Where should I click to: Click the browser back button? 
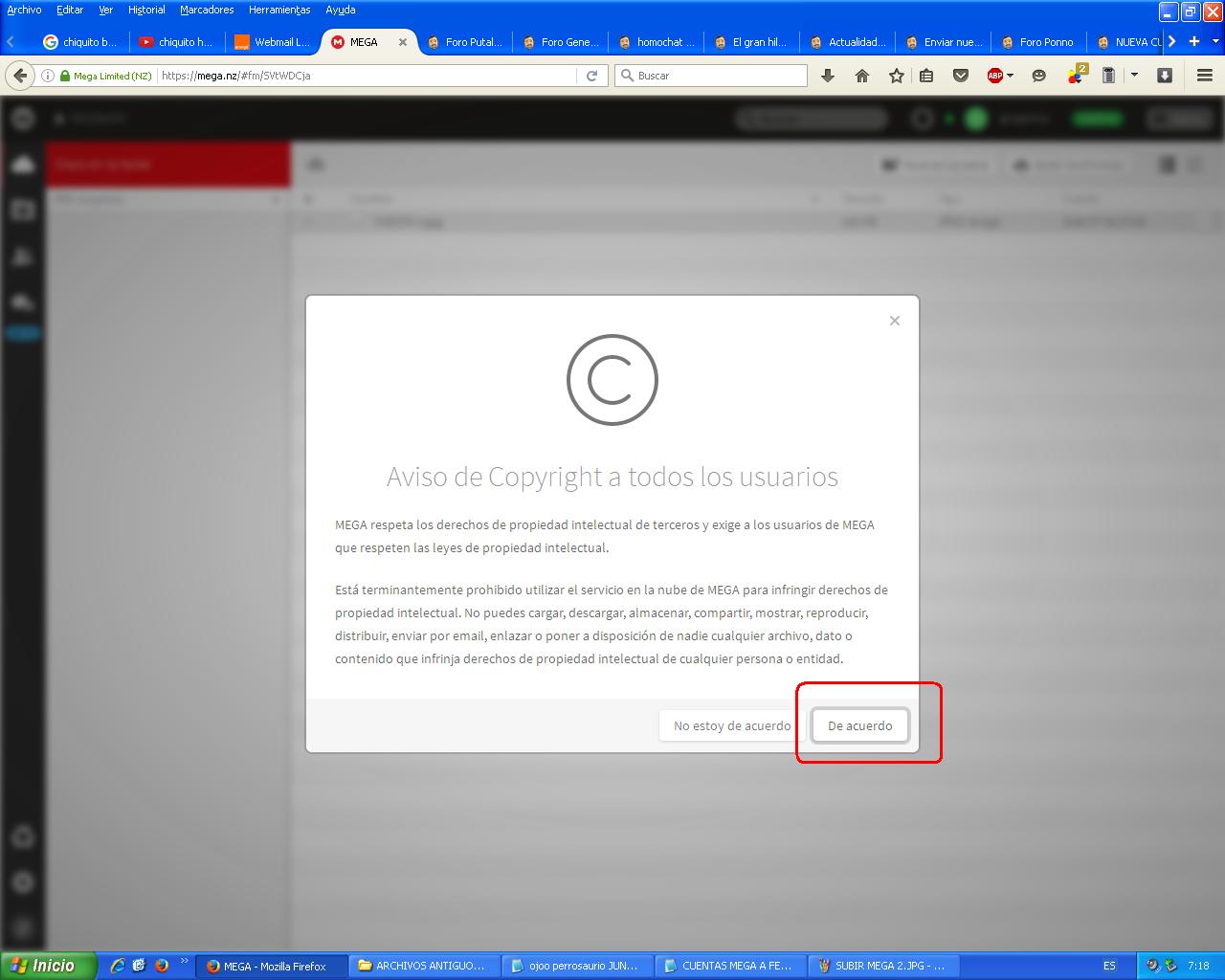(20, 76)
